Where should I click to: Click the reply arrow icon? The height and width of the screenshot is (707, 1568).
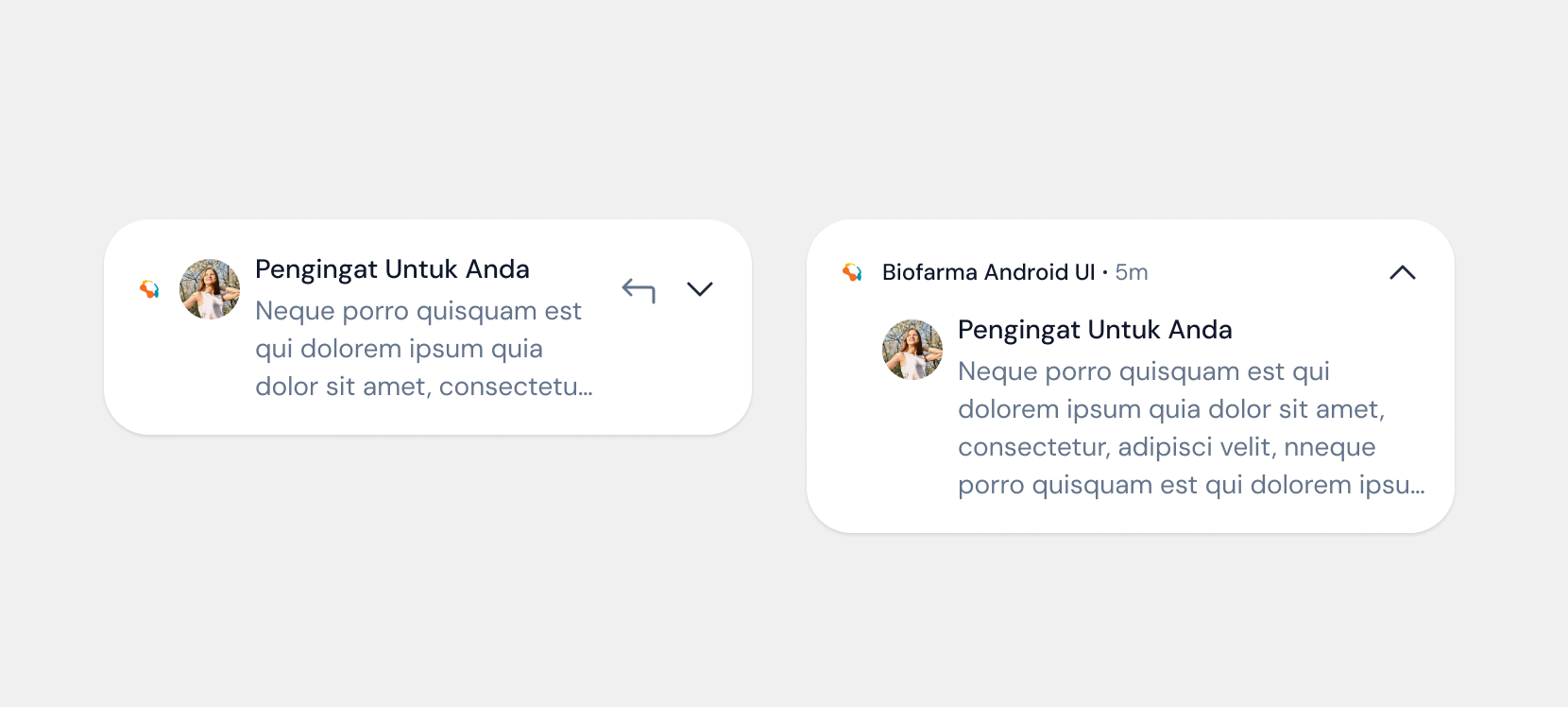(x=639, y=289)
